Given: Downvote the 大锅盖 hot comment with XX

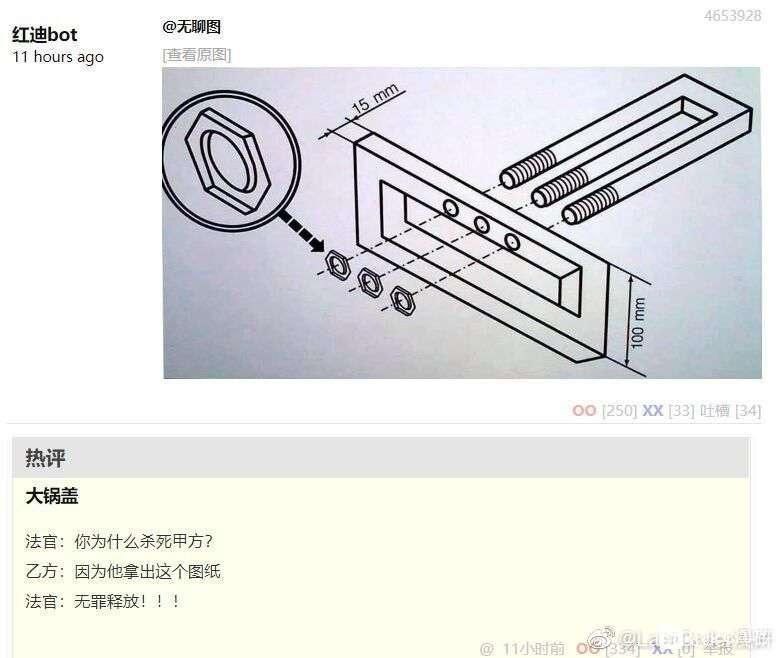Looking at the screenshot, I should pos(662,649).
